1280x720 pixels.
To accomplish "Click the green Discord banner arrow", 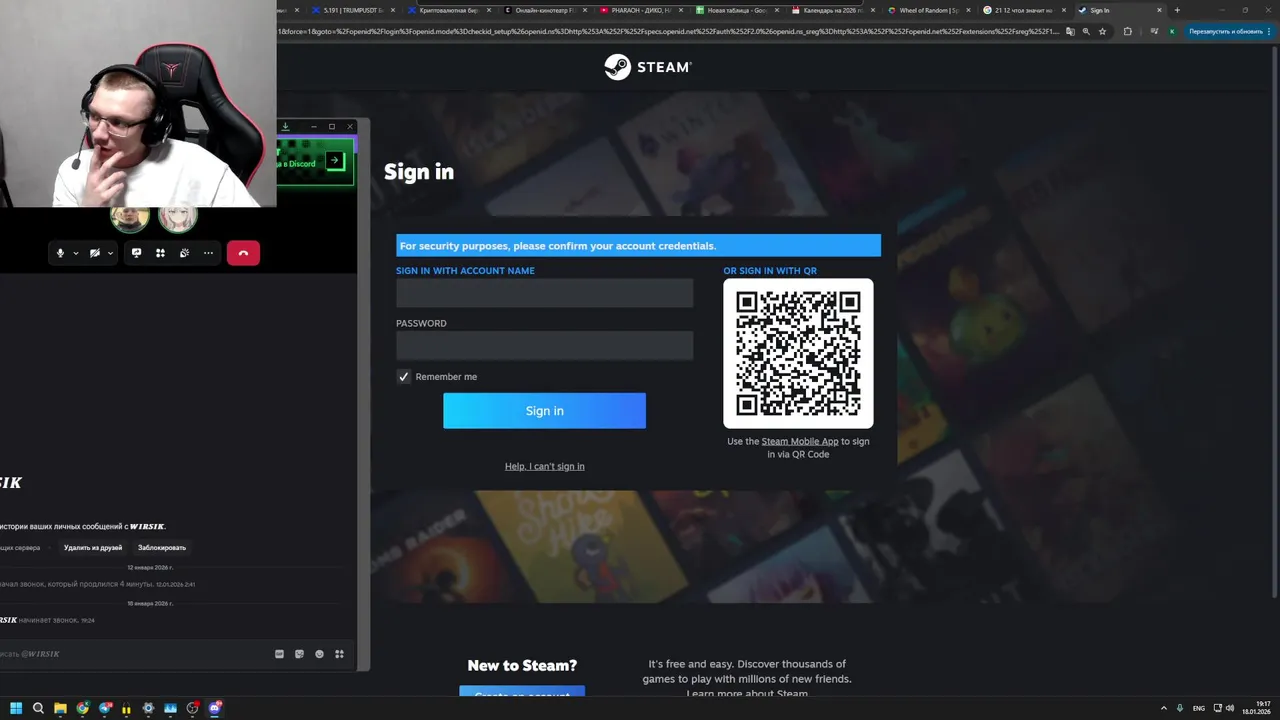I will (x=335, y=161).
